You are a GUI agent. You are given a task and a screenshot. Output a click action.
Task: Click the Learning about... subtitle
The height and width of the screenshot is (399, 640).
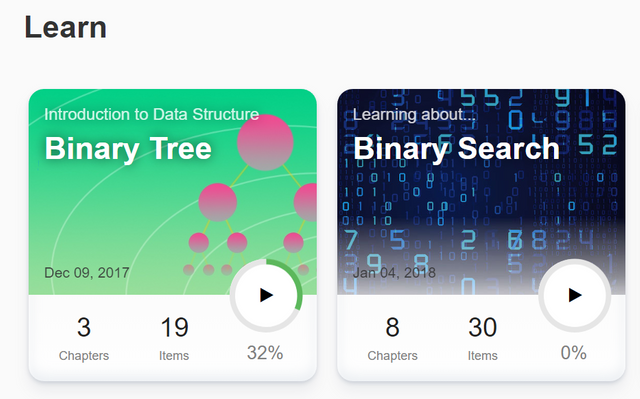[x=414, y=115]
